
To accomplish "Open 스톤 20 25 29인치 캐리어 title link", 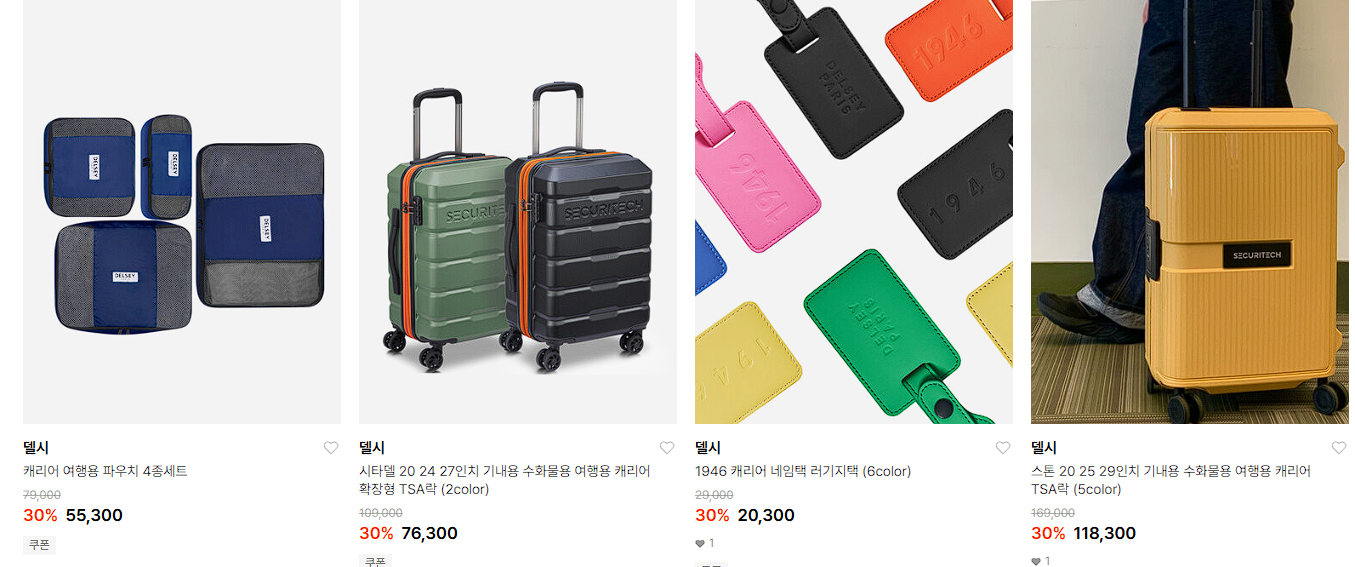I will [1171, 480].
